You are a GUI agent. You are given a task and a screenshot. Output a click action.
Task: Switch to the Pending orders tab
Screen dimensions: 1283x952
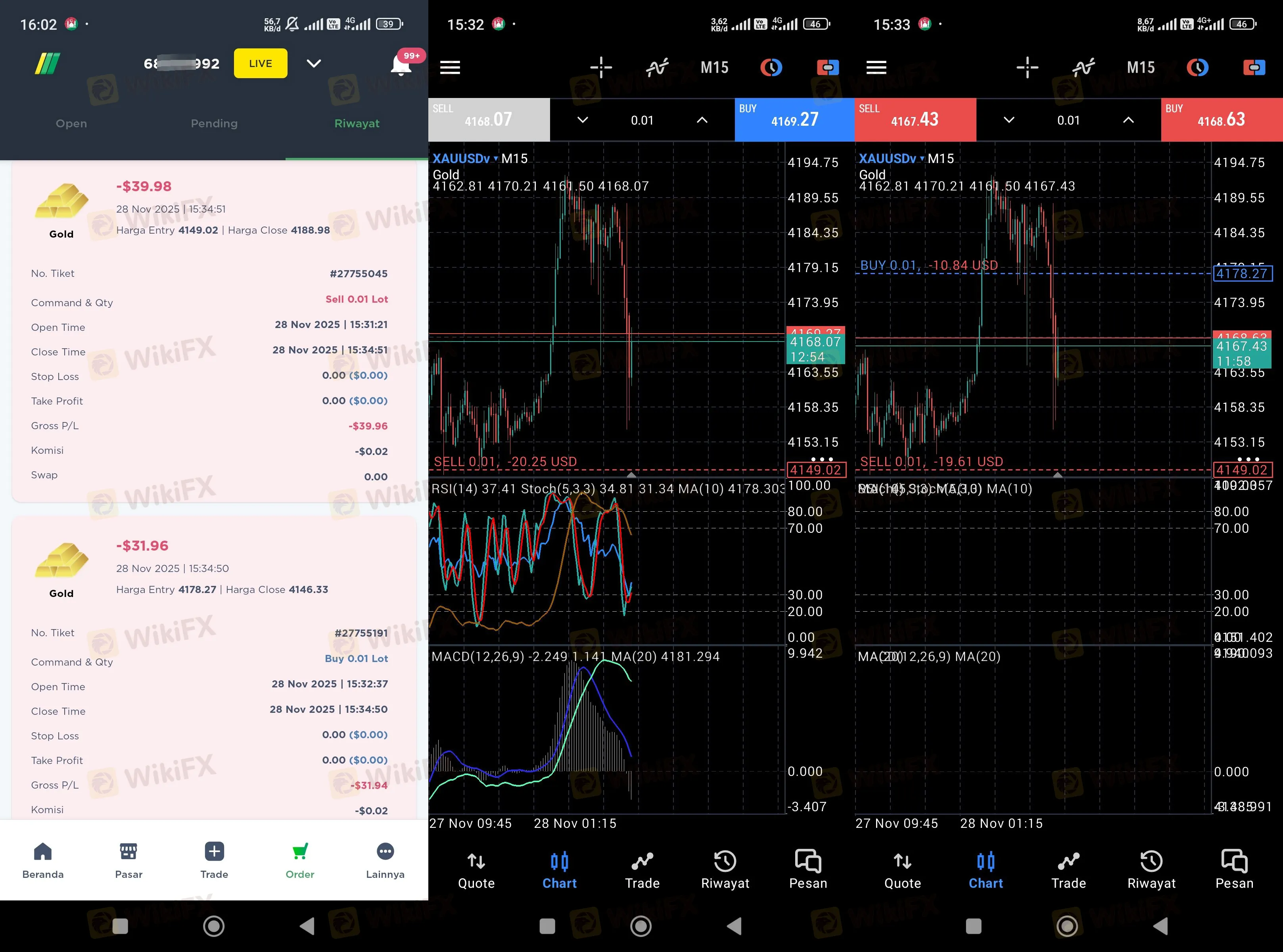[x=214, y=123]
